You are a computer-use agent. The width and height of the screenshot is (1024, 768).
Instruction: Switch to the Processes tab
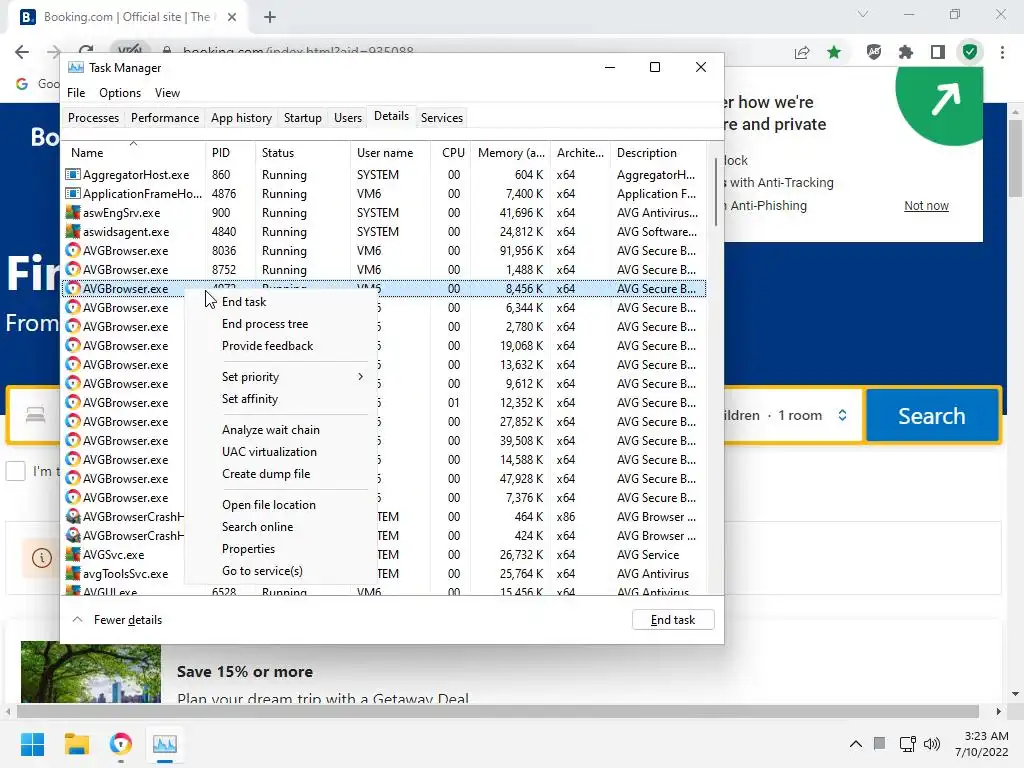tap(93, 118)
